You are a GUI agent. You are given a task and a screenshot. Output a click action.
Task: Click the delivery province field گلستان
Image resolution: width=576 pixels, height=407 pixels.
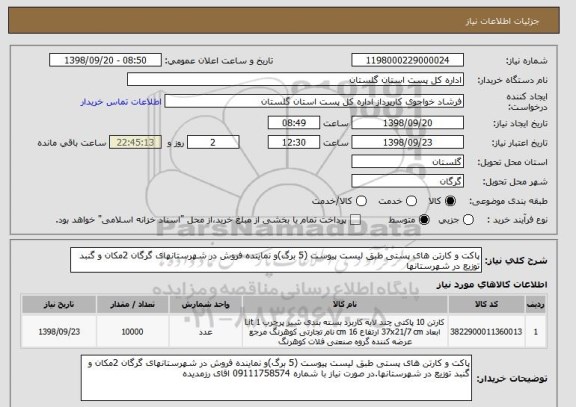407,162
